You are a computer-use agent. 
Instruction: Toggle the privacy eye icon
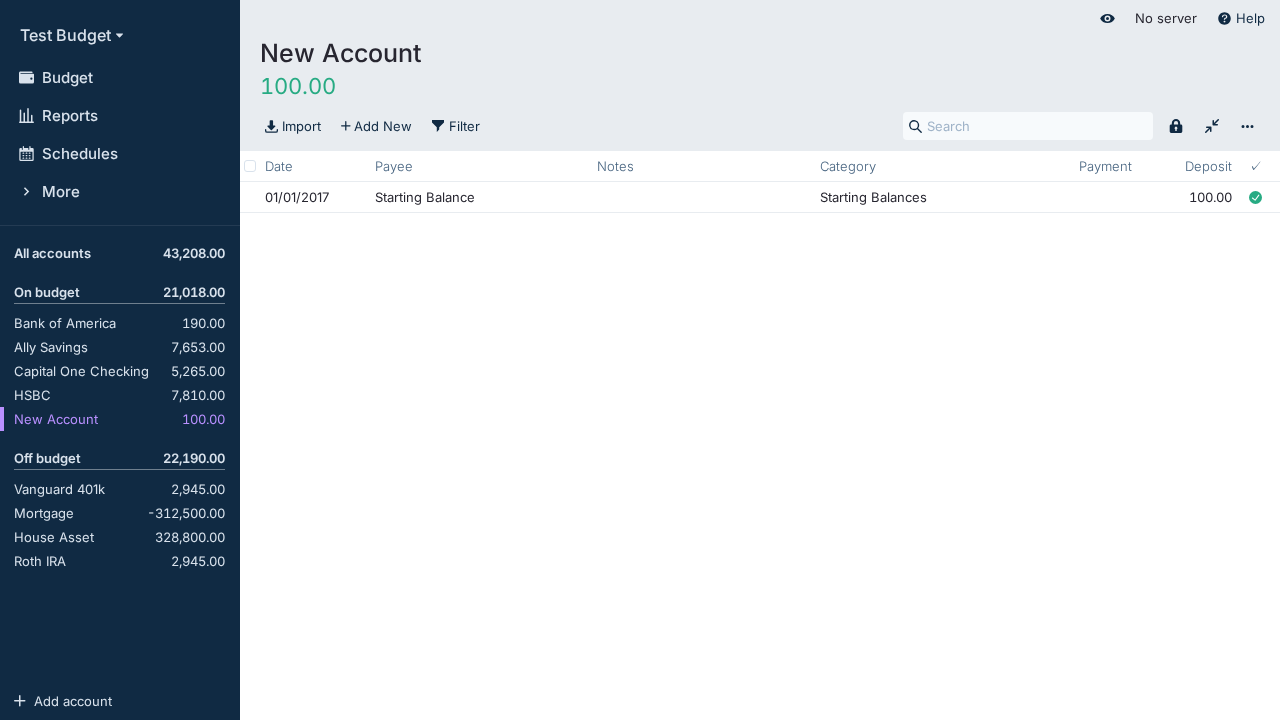click(x=1107, y=19)
